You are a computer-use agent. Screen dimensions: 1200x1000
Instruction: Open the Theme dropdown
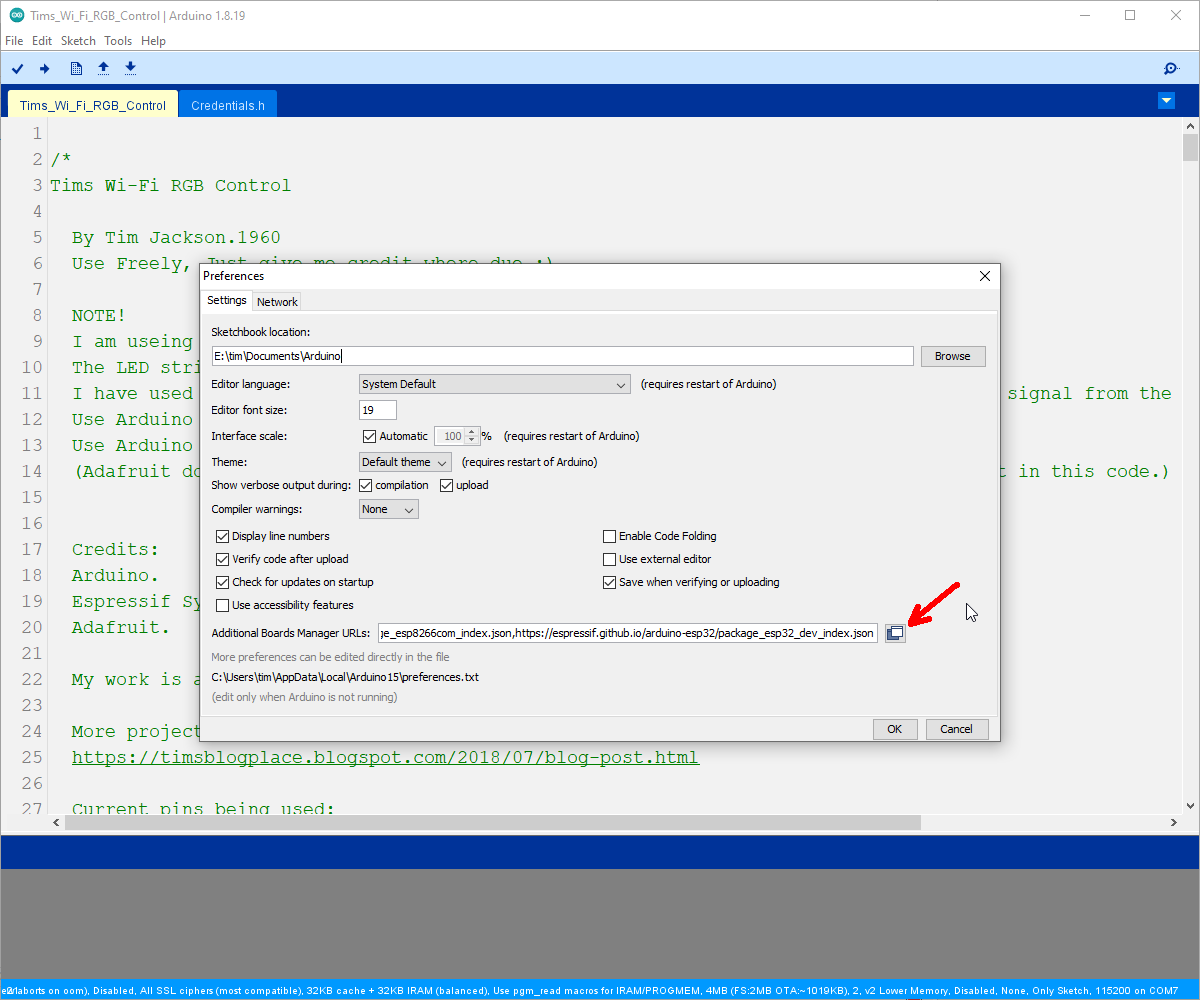pyautogui.click(x=405, y=462)
